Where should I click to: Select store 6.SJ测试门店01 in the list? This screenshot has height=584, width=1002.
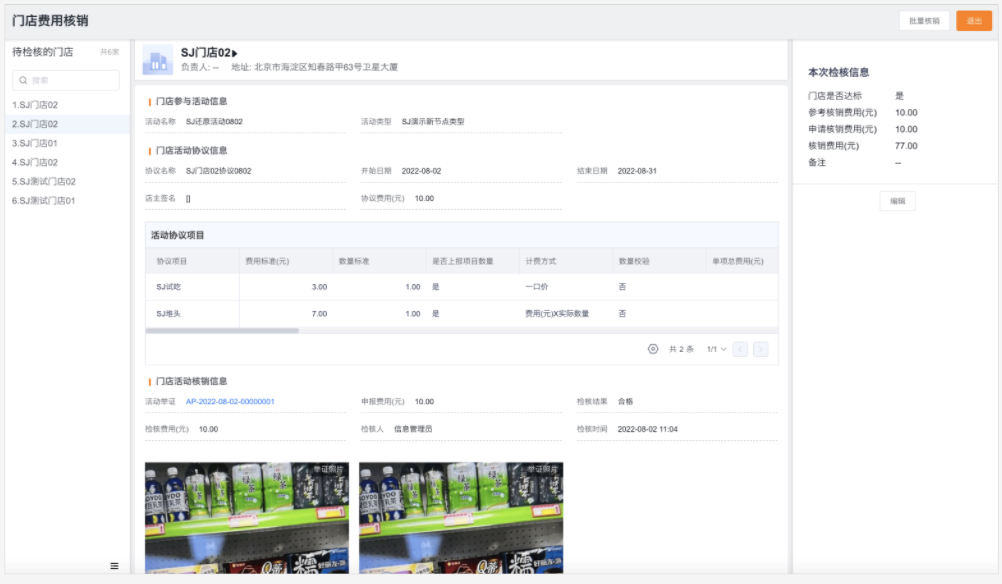67,201
